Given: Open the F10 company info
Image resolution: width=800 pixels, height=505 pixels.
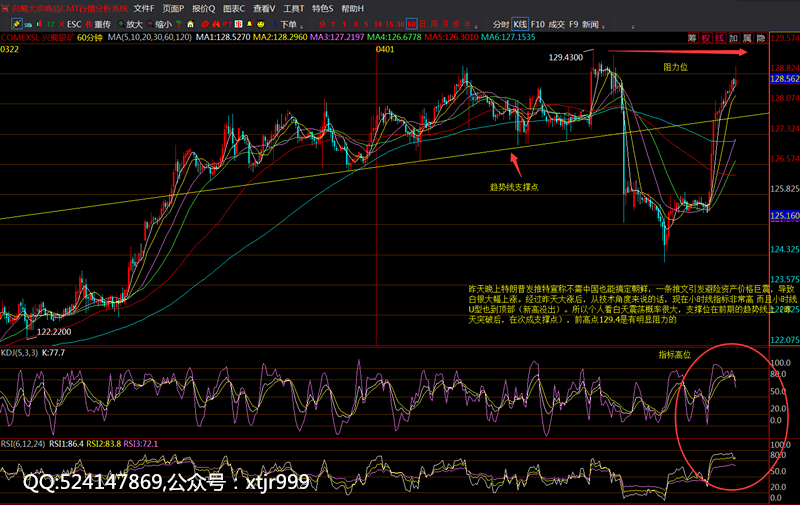Looking at the screenshot, I should [x=538, y=24].
